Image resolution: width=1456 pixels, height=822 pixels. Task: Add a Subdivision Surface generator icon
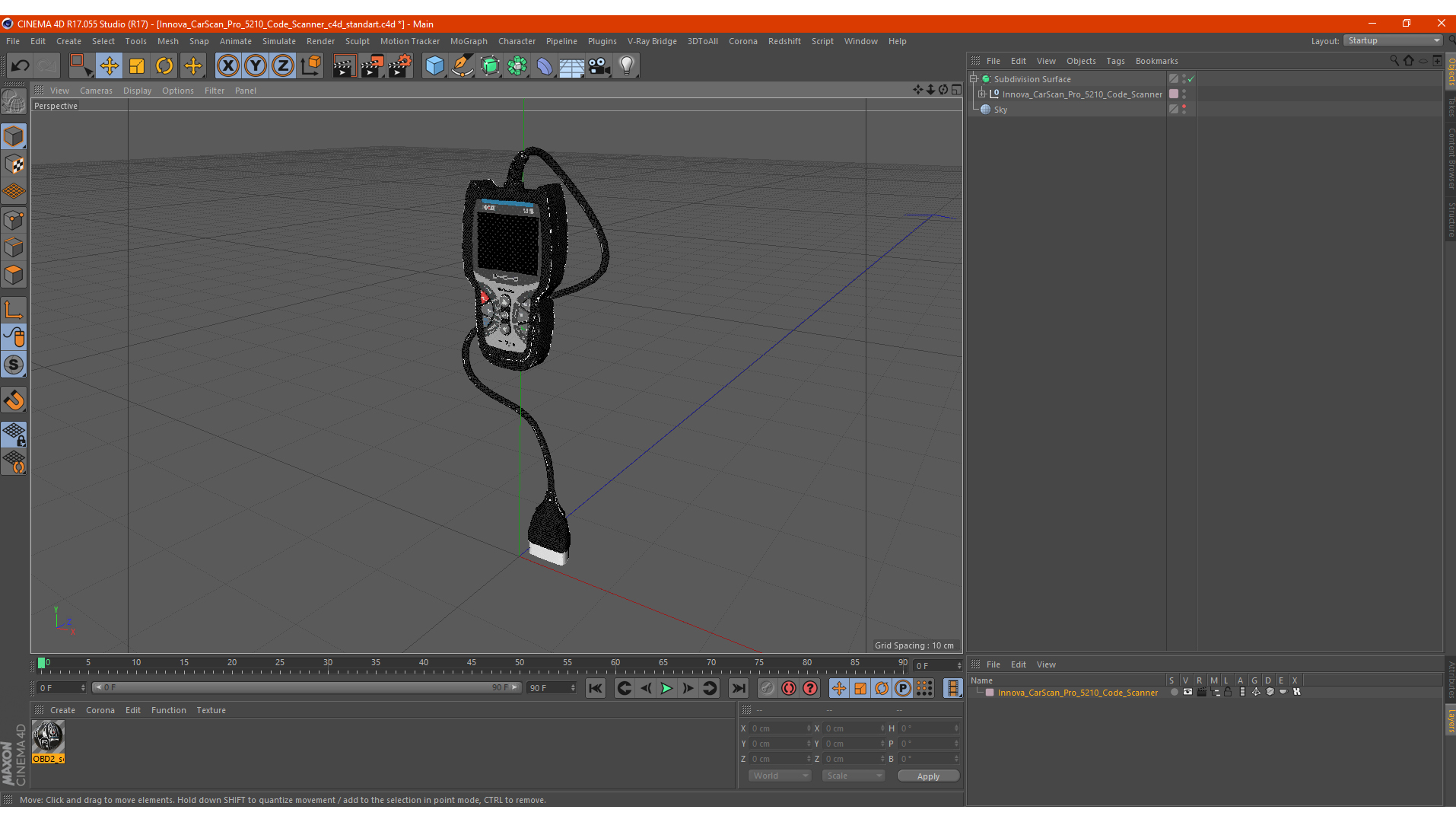coord(490,66)
